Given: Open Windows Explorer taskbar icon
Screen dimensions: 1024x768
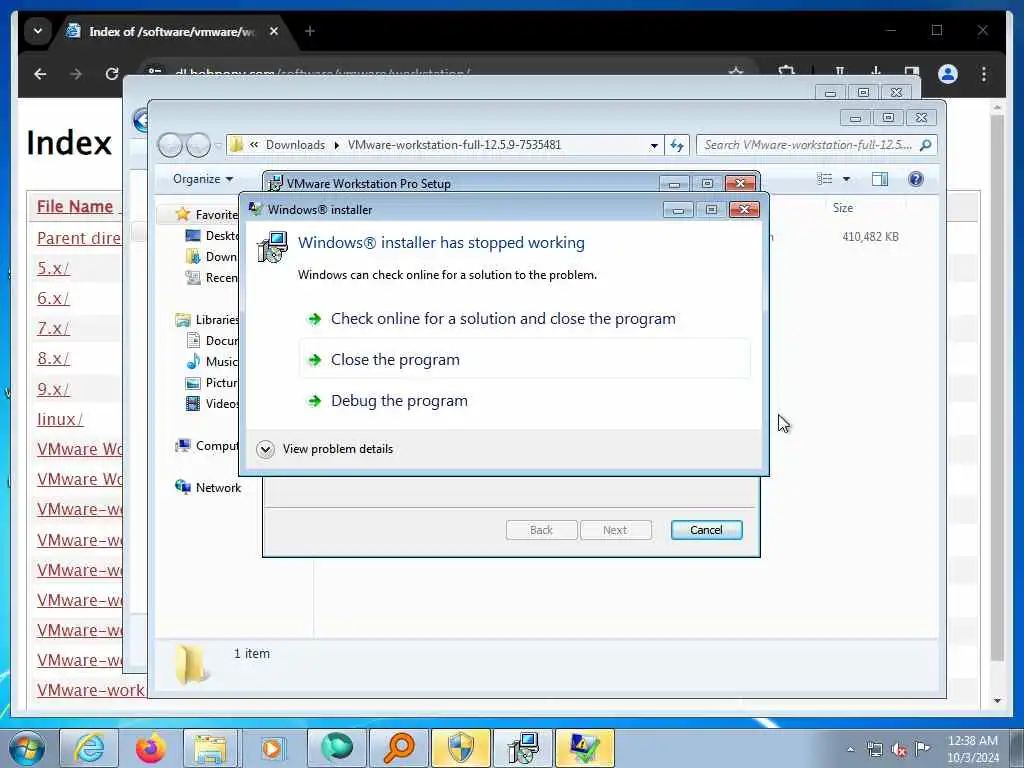Looking at the screenshot, I should tap(210, 748).
